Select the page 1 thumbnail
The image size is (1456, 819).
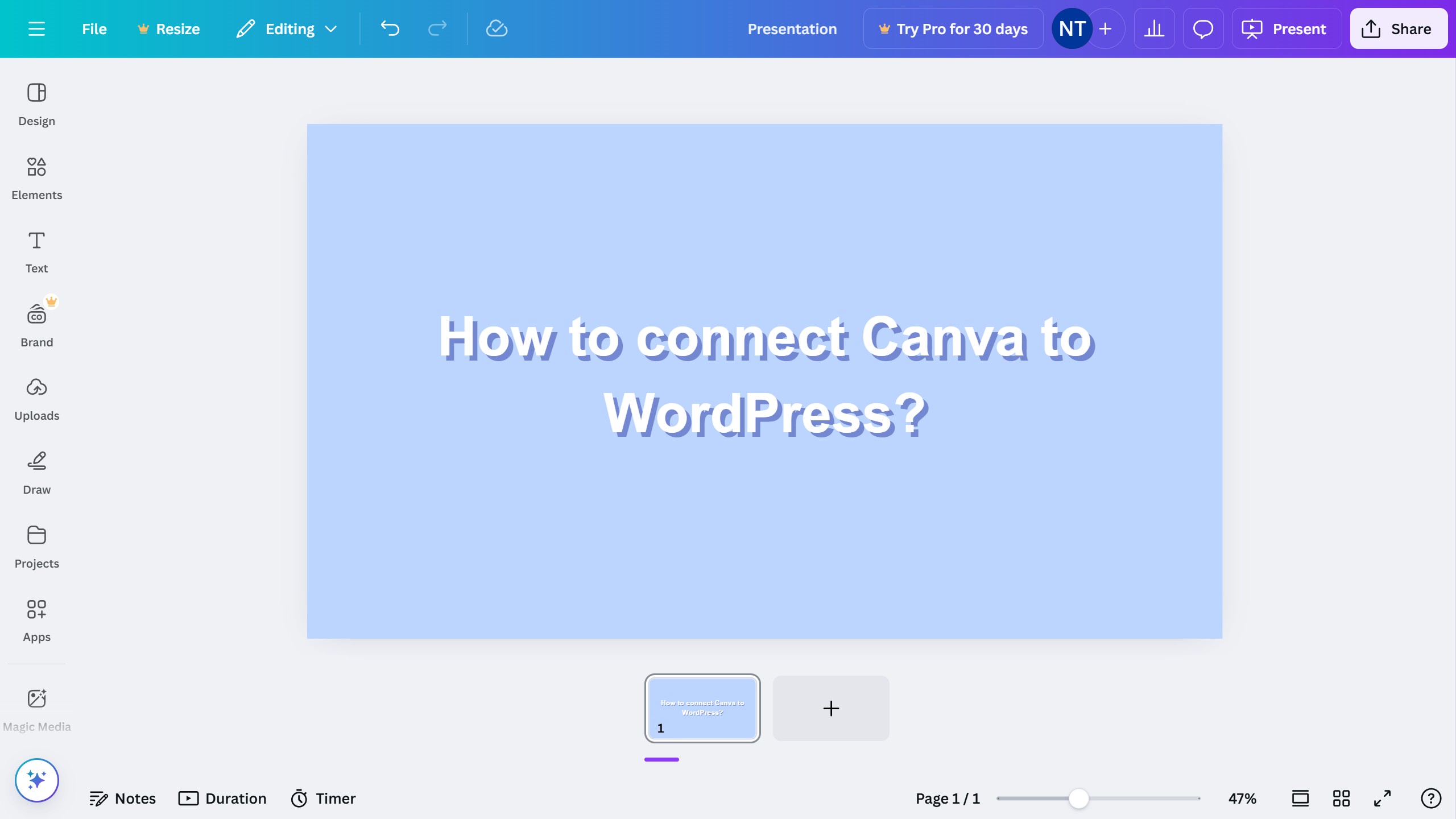click(x=702, y=708)
